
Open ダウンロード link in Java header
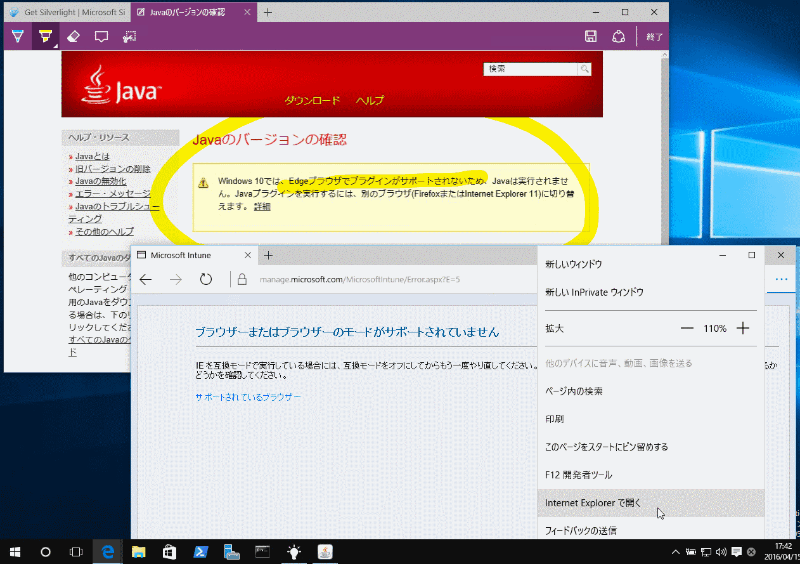312,100
